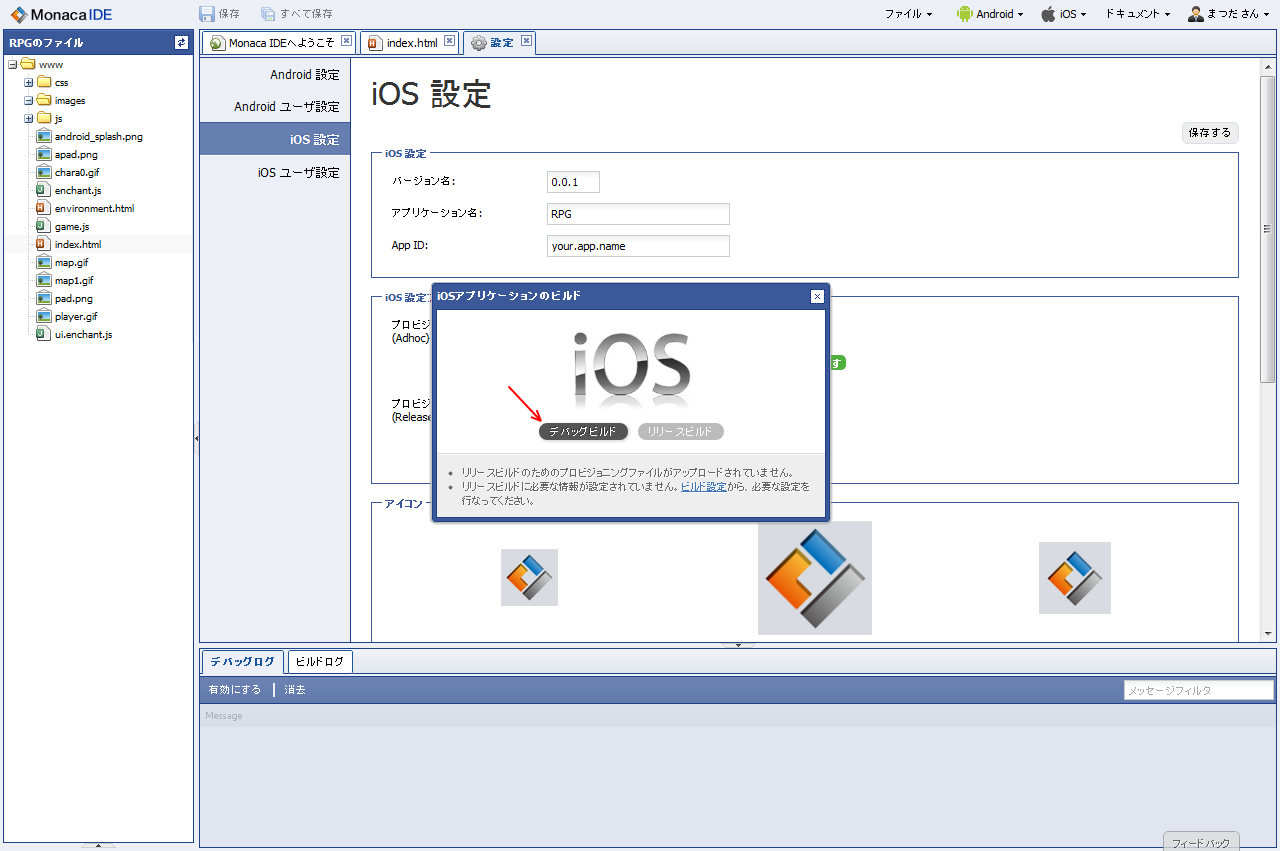Click the save disk icon in toolbar
Screen dimensions: 1280x851
tap(207, 14)
